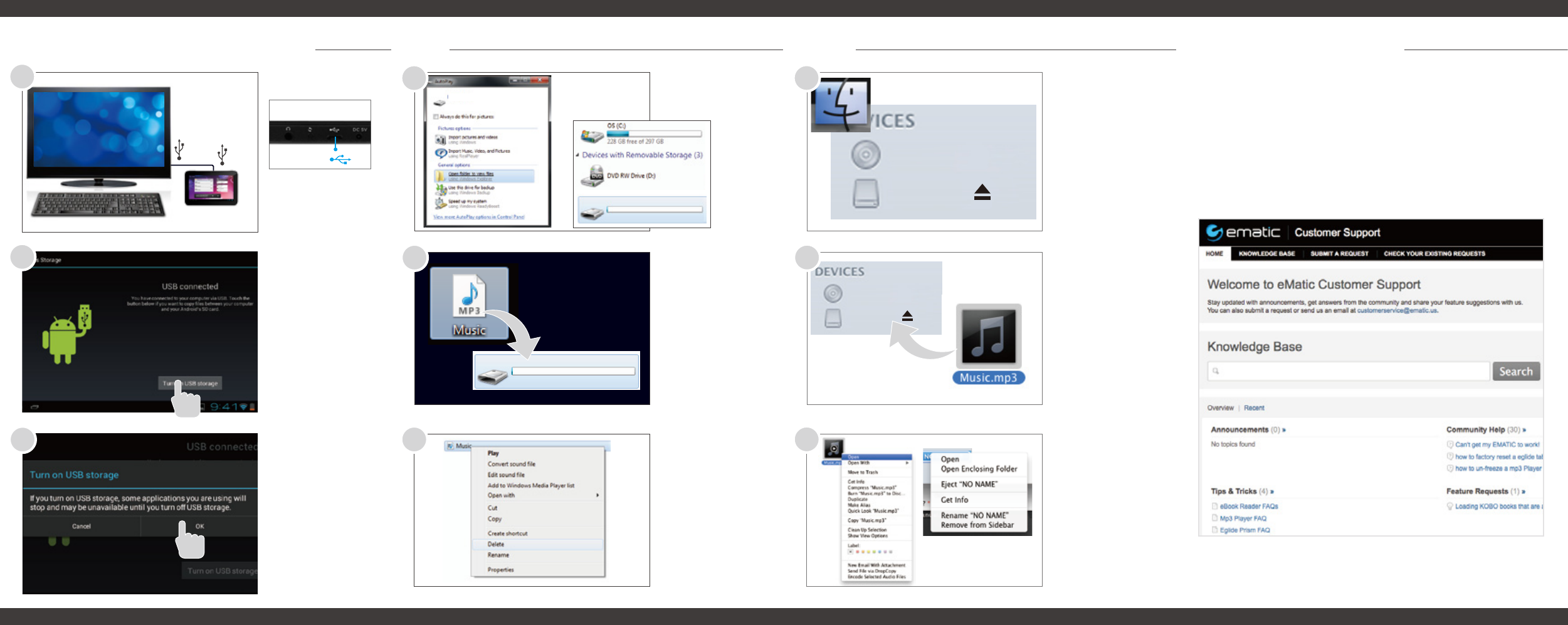1568x625 pixels.
Task: Click the Finder face icon
Action: (841, 105)
